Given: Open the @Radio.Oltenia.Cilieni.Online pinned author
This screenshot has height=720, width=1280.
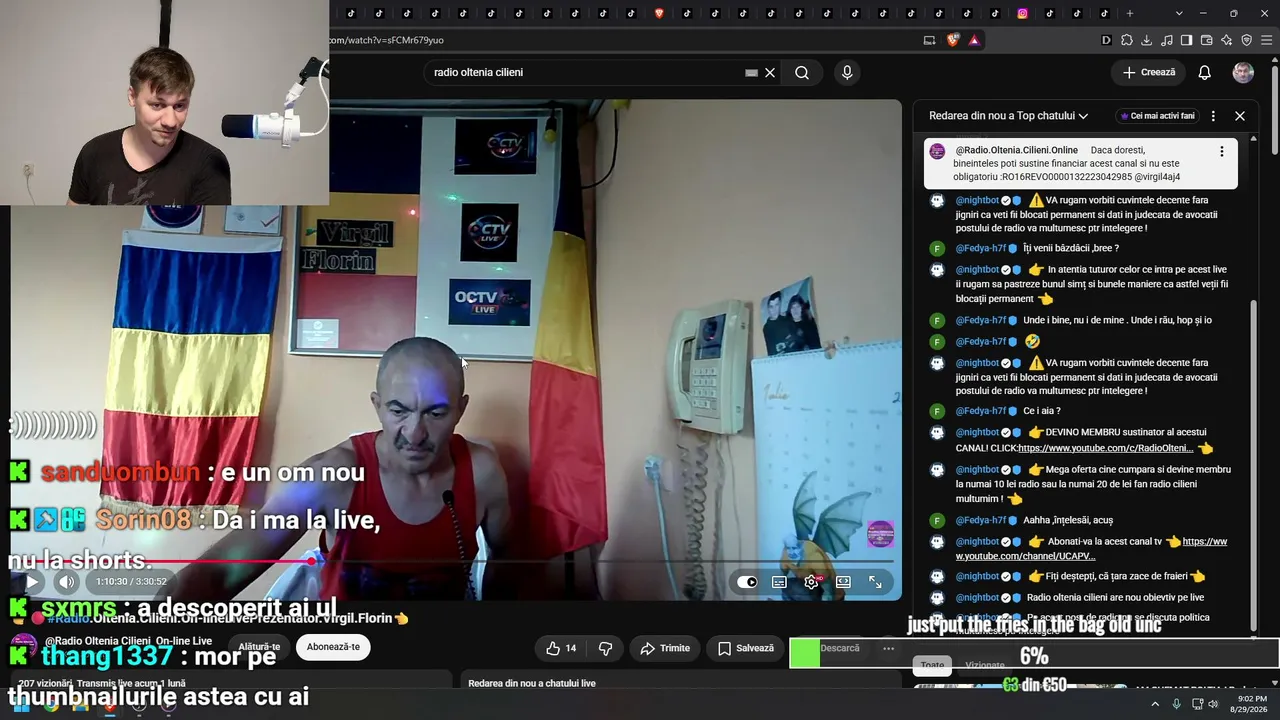Looking at the screenshot, I should point(1016,150).
